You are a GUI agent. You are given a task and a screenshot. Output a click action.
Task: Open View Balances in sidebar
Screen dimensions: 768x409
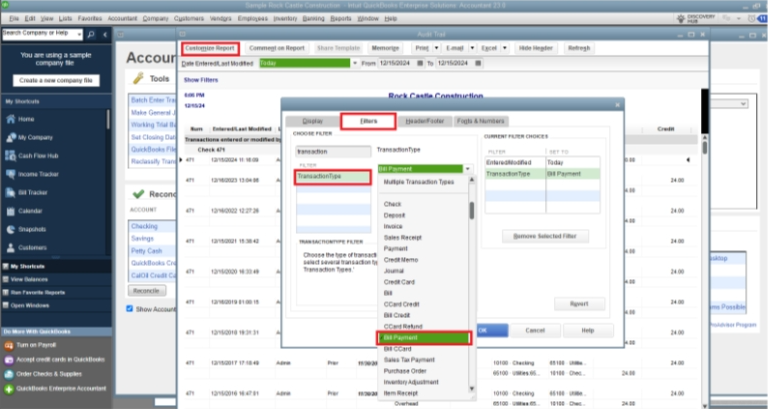[x=29, y=280]
